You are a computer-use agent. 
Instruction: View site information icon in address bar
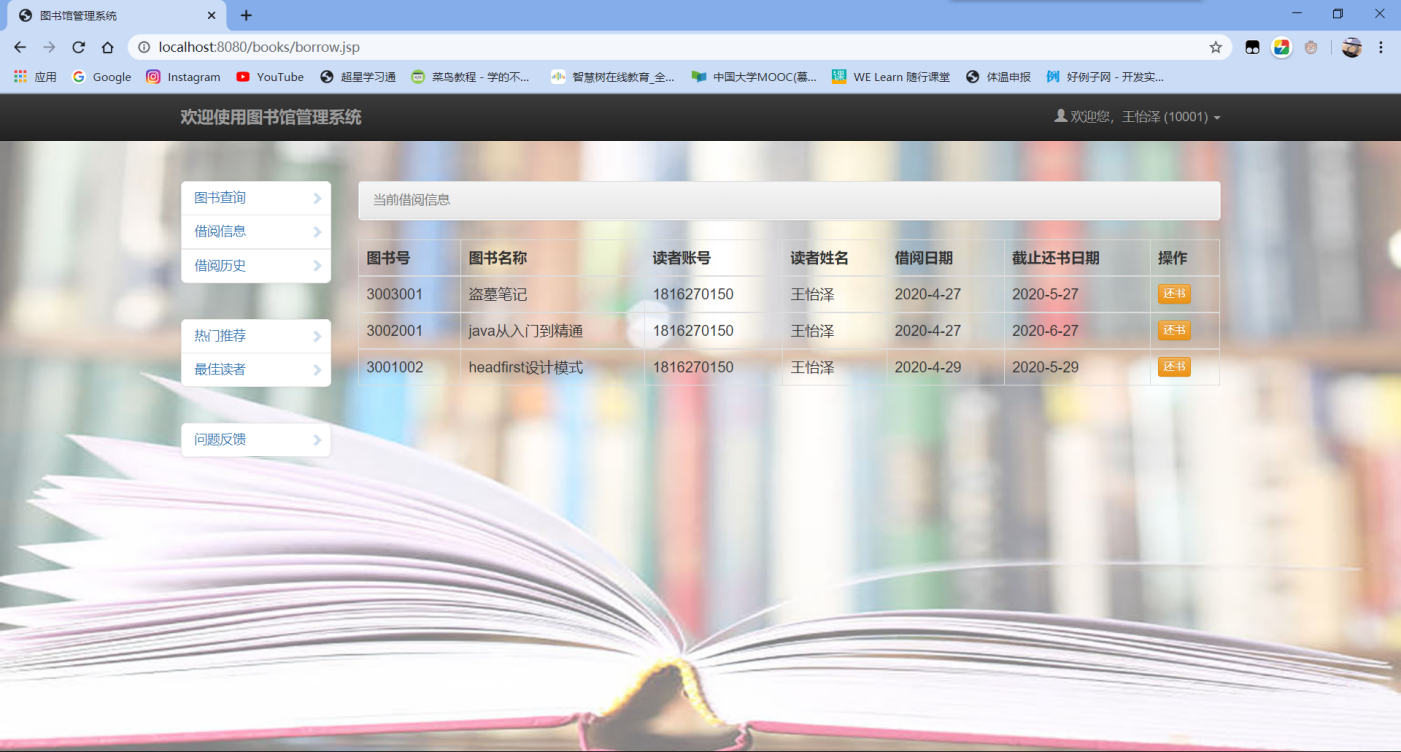144,47
